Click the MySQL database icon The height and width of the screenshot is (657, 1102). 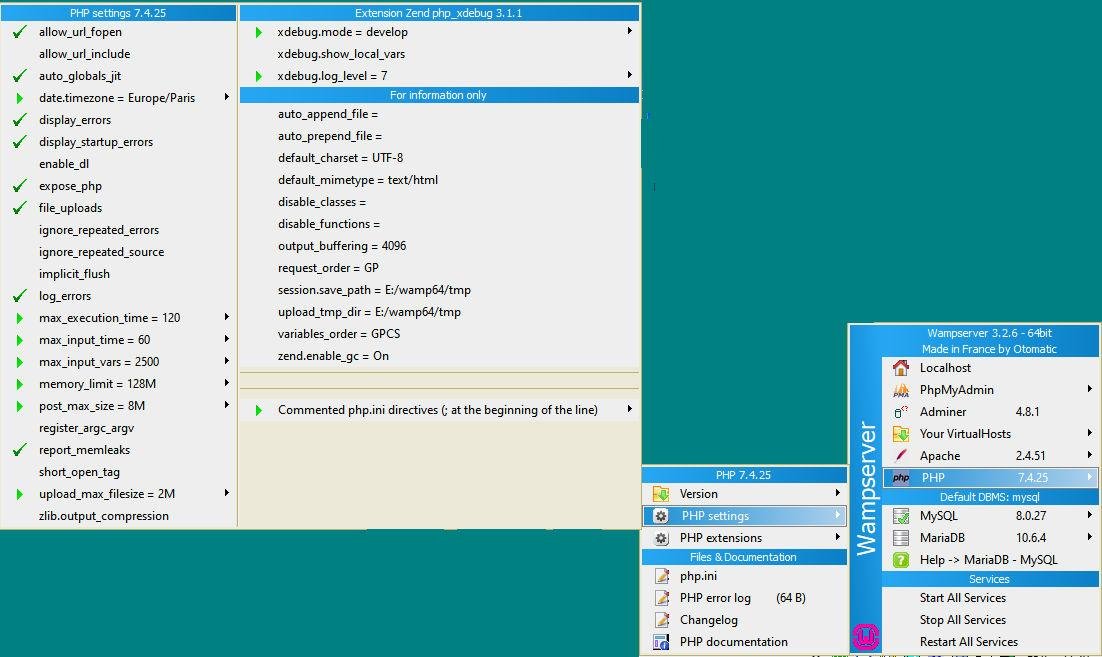click(900, 516)
